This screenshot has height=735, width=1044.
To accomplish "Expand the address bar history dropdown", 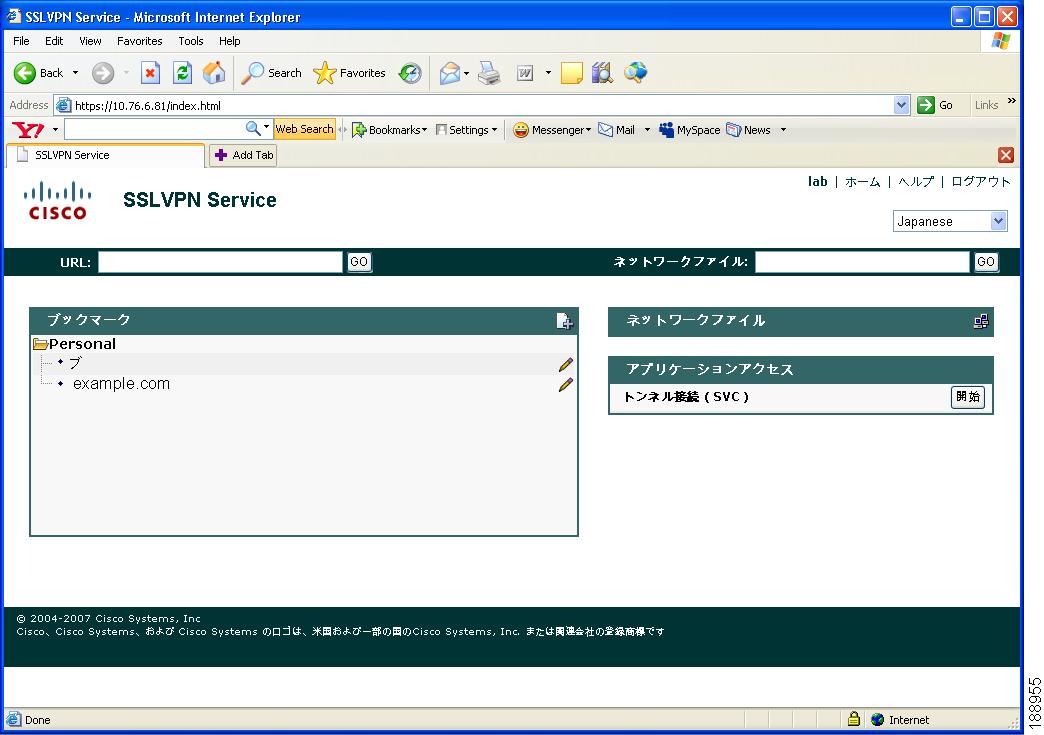I will point(901,105).
